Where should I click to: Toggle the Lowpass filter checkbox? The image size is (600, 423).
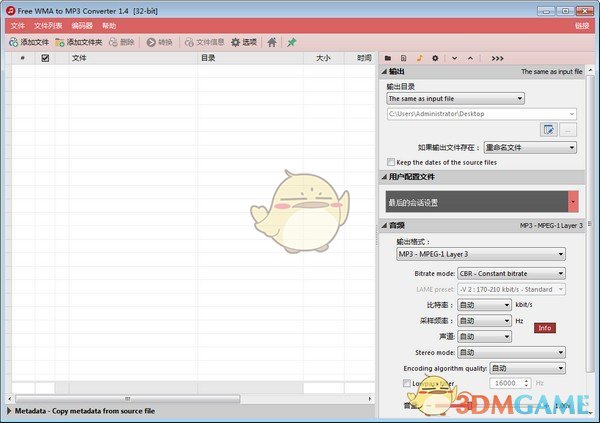click(407, 383)
